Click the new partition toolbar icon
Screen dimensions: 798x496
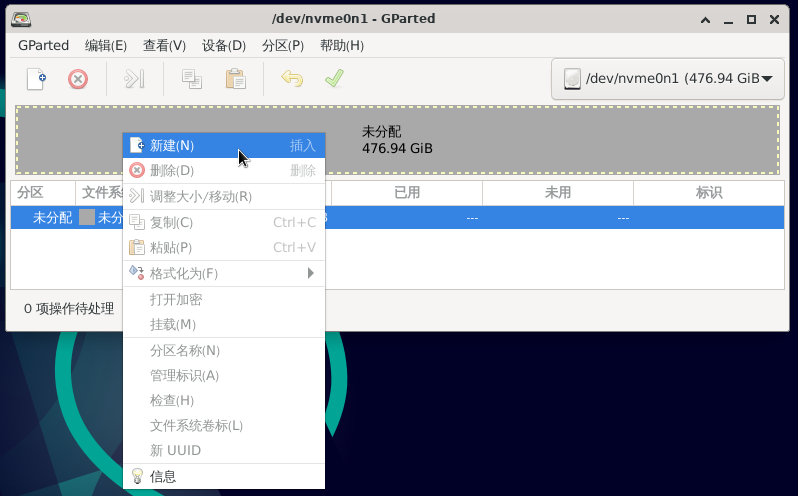[36, 79]
